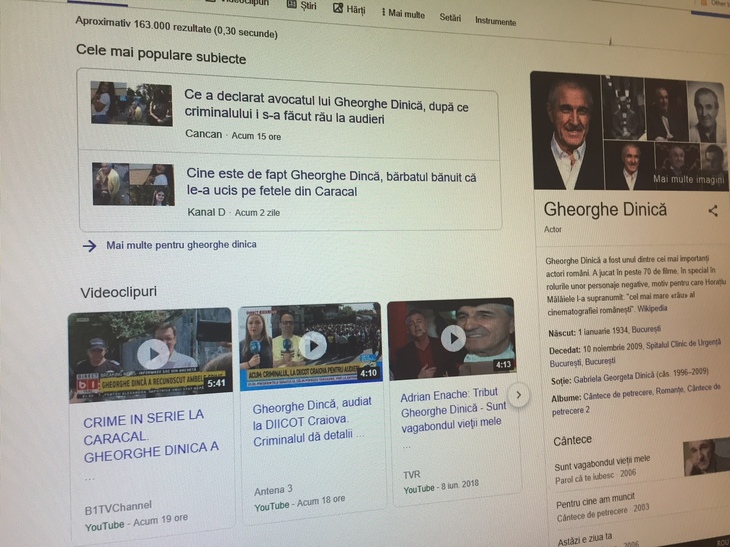Open Kanal D article about fetele din Caracal
This screenshot has height=547, width=730.
[331, 182]
